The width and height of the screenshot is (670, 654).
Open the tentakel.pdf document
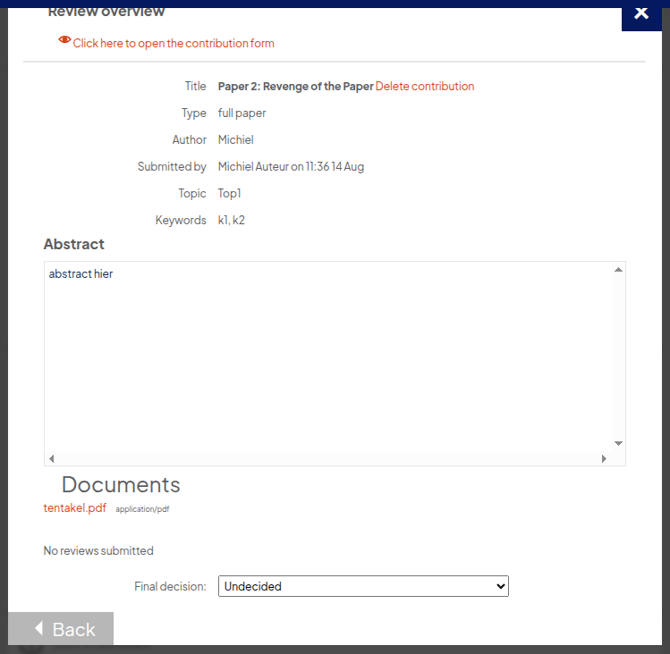point(75,508)
